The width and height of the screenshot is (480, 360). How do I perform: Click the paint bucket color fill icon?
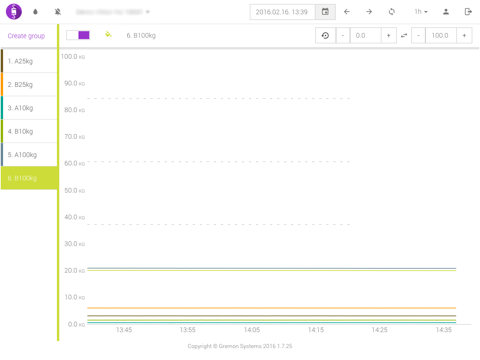[x=108, y=34]
